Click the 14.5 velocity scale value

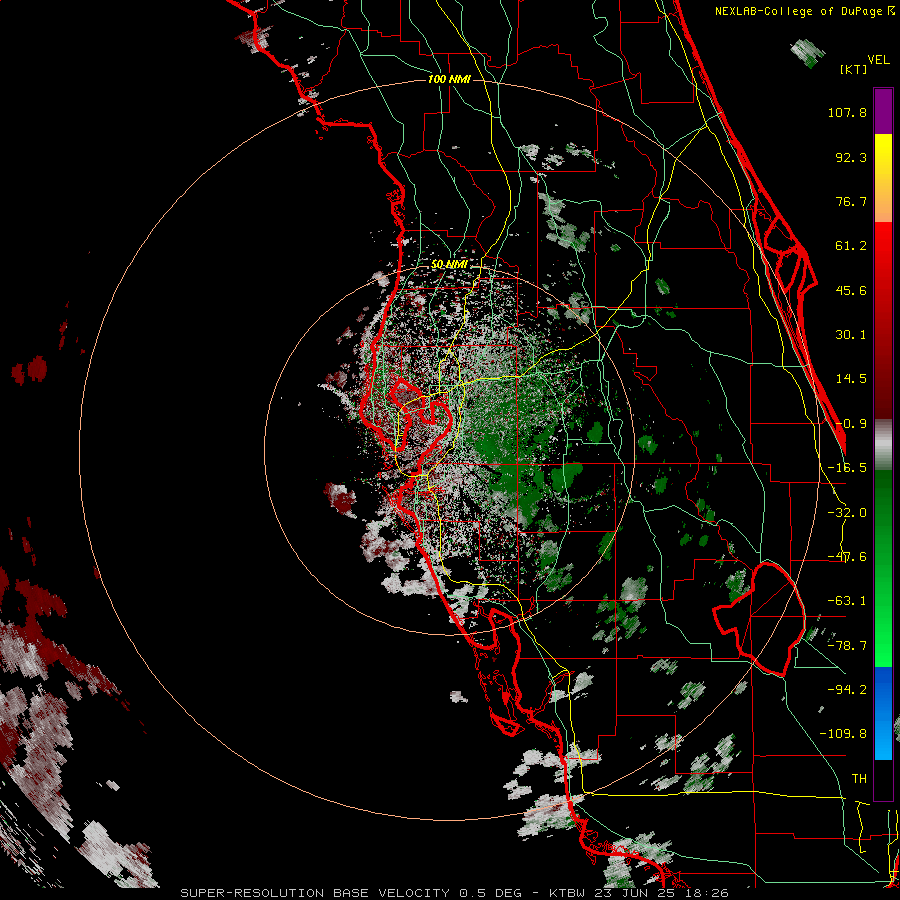pos(851,379)
